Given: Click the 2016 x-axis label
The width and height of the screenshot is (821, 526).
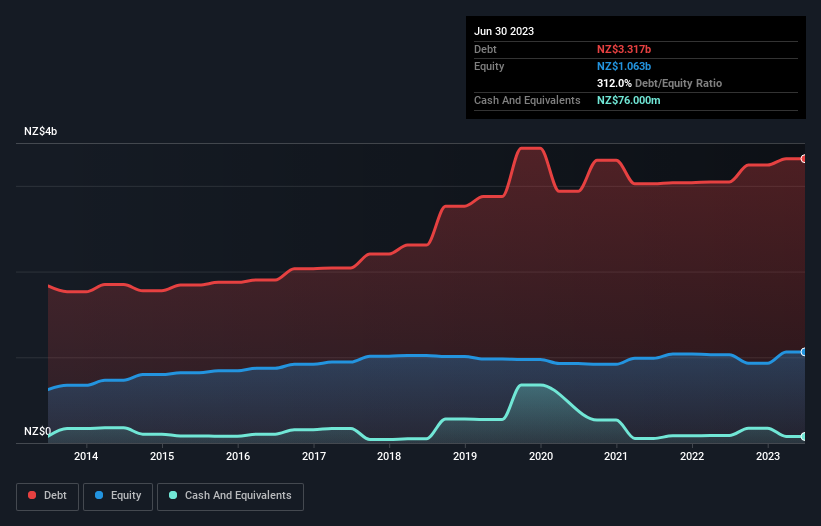Looking at the screenshot, I should (238, 456).
